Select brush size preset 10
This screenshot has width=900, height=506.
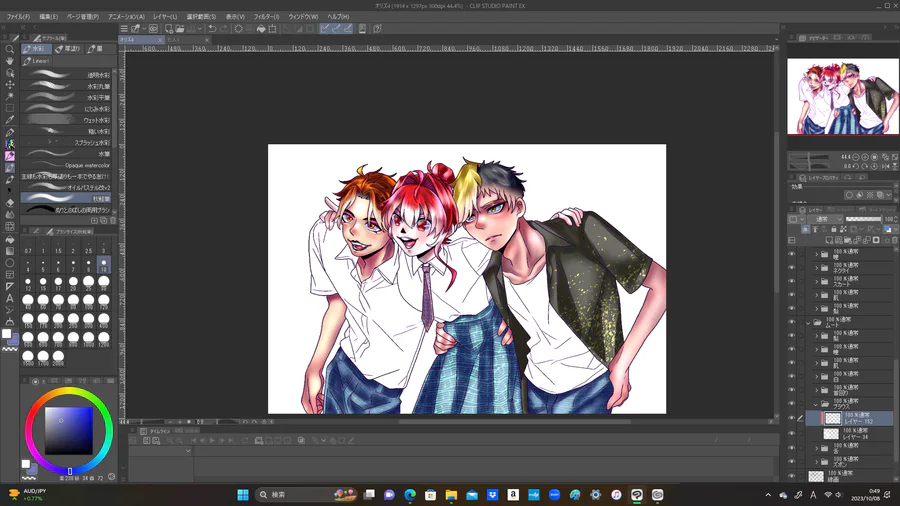pos(104,265)
